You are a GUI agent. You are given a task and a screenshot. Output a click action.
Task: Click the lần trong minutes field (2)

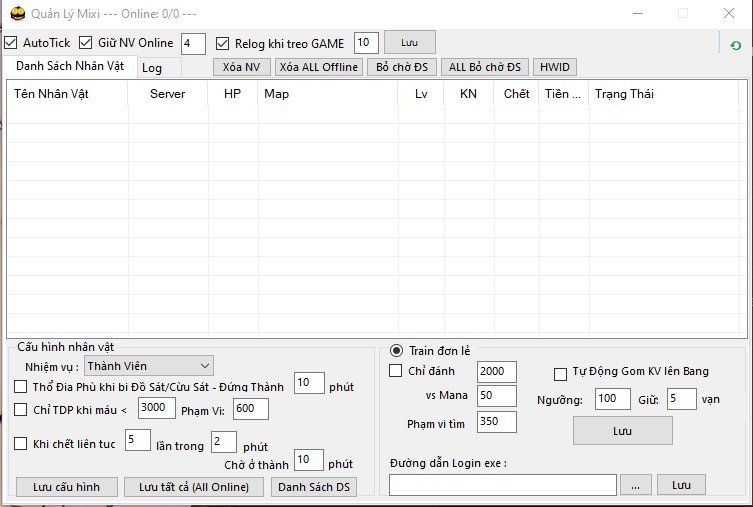224,442
